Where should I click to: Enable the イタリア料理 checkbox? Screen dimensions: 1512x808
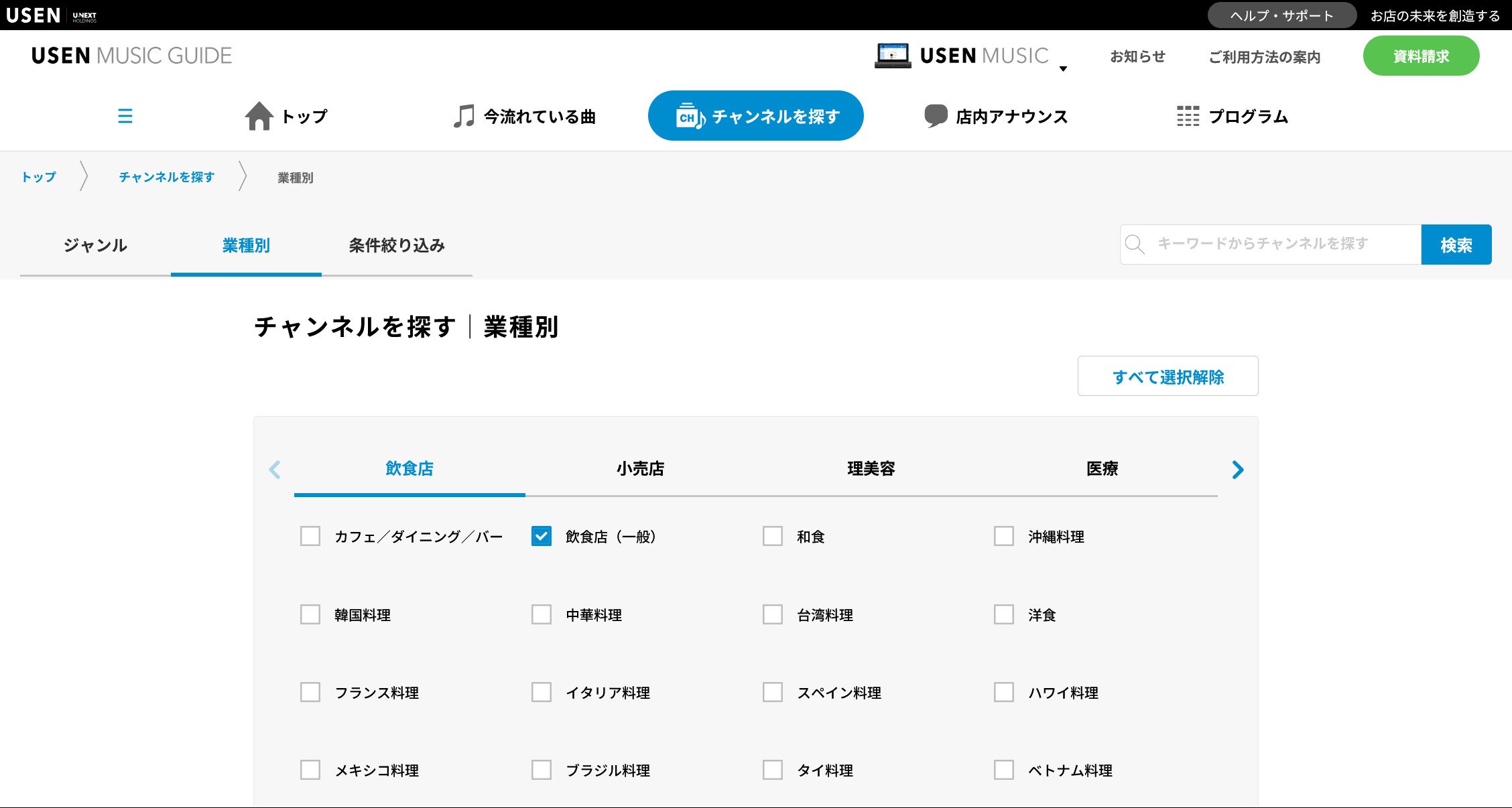point(542,692)
